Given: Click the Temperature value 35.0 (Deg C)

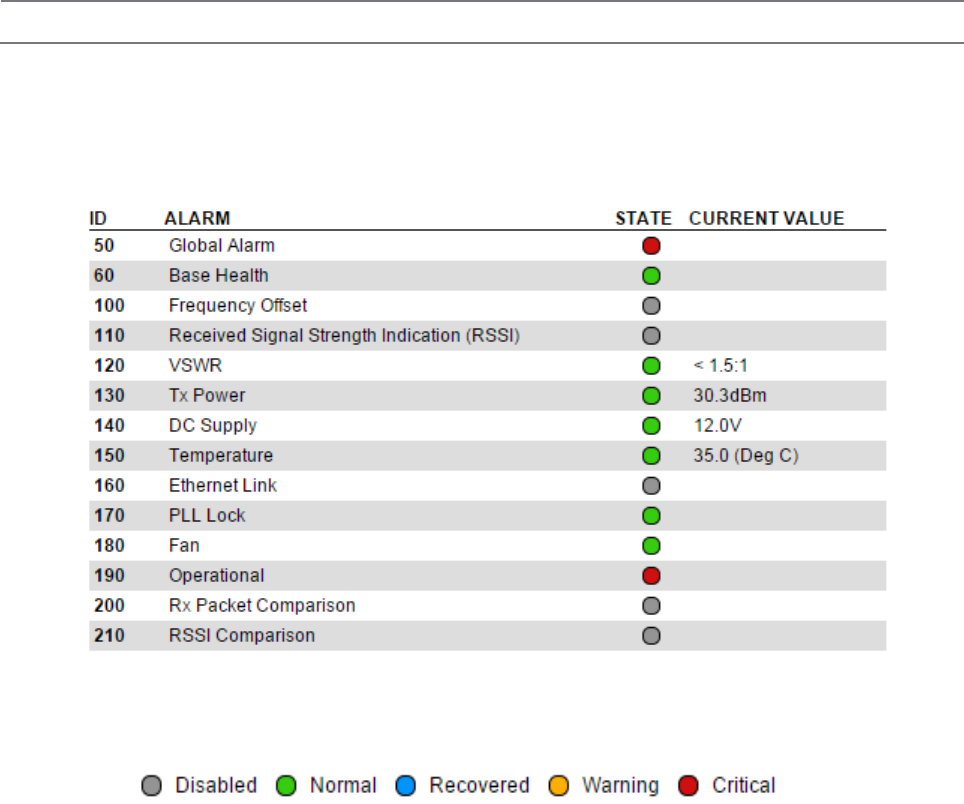Looking at the screenshot, I should [746, 455].
